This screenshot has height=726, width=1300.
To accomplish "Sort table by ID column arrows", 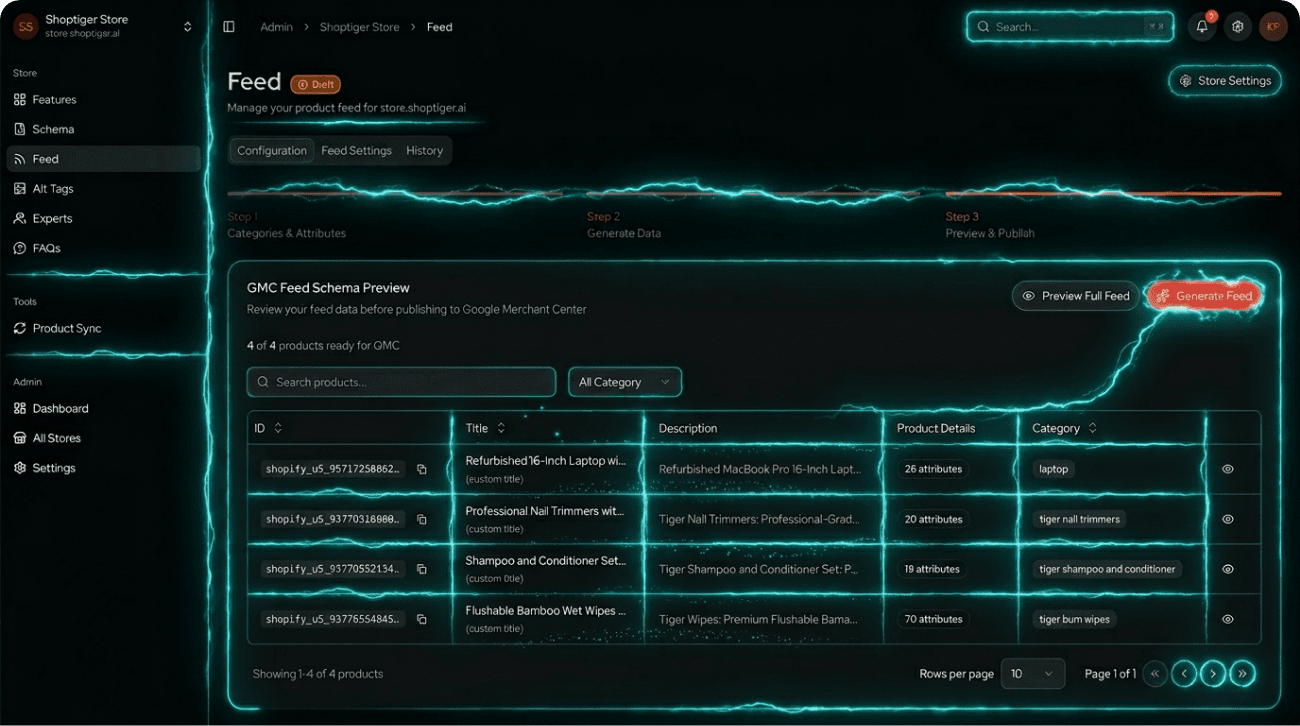I will click(x=278, y=428).
